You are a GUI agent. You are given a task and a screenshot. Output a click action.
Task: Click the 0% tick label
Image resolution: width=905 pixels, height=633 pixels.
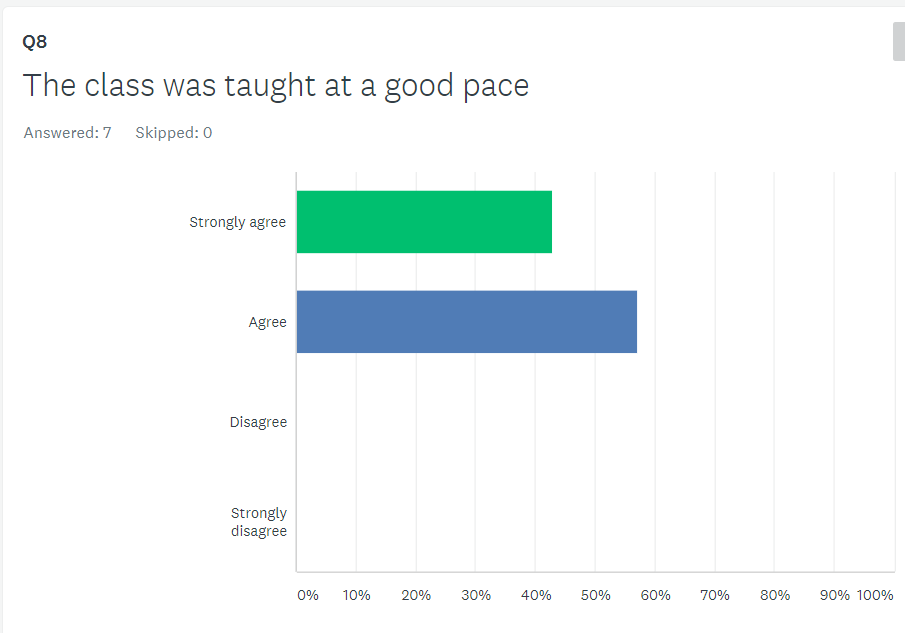308,595
